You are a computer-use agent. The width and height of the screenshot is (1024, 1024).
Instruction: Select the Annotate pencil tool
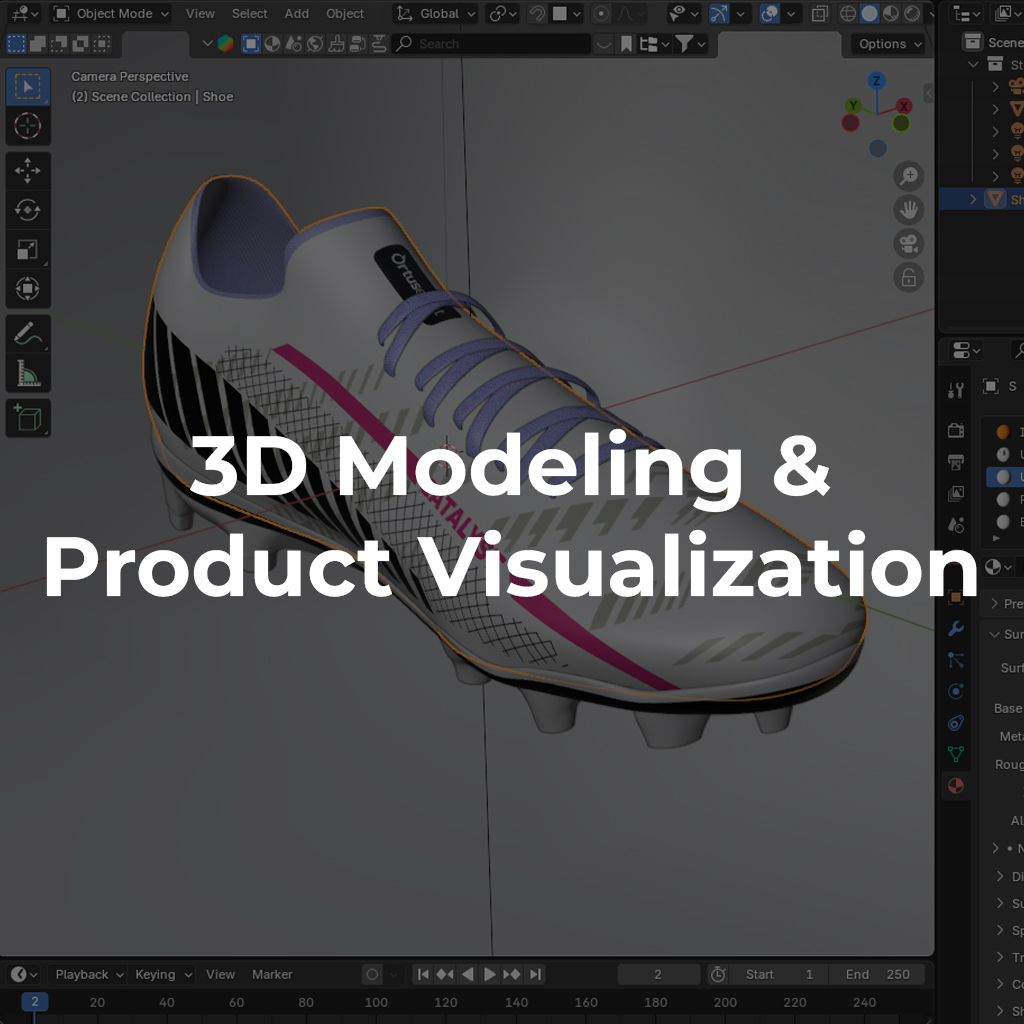point(27,334)
